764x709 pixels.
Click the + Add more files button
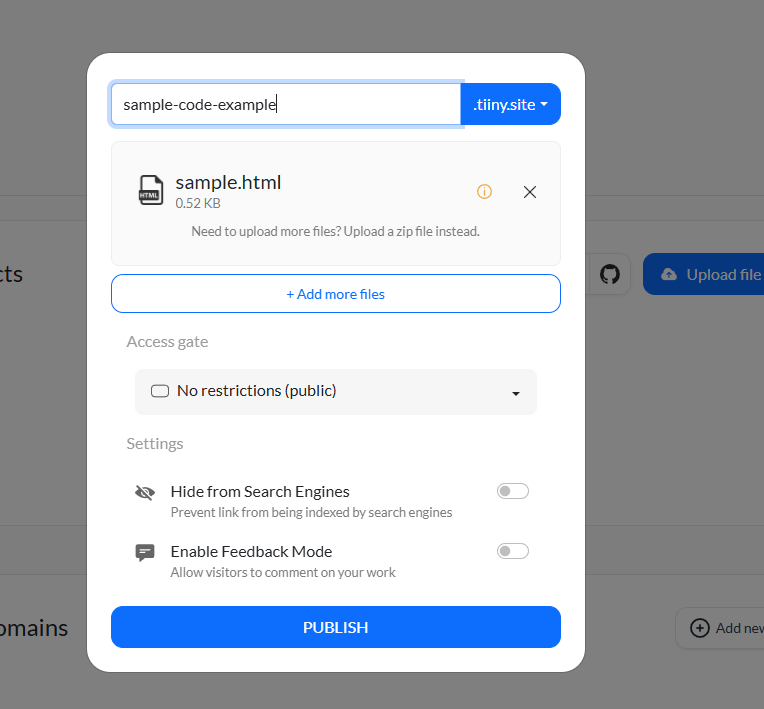pos(335,294)
